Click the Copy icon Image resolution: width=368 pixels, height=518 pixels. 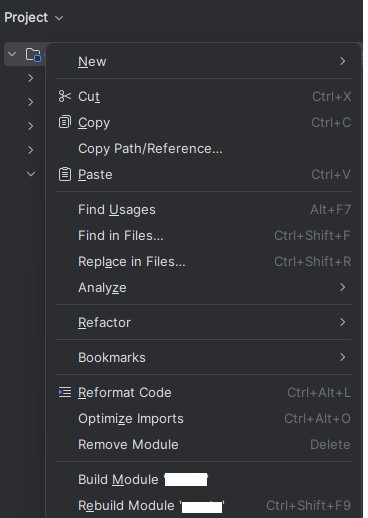65,122
